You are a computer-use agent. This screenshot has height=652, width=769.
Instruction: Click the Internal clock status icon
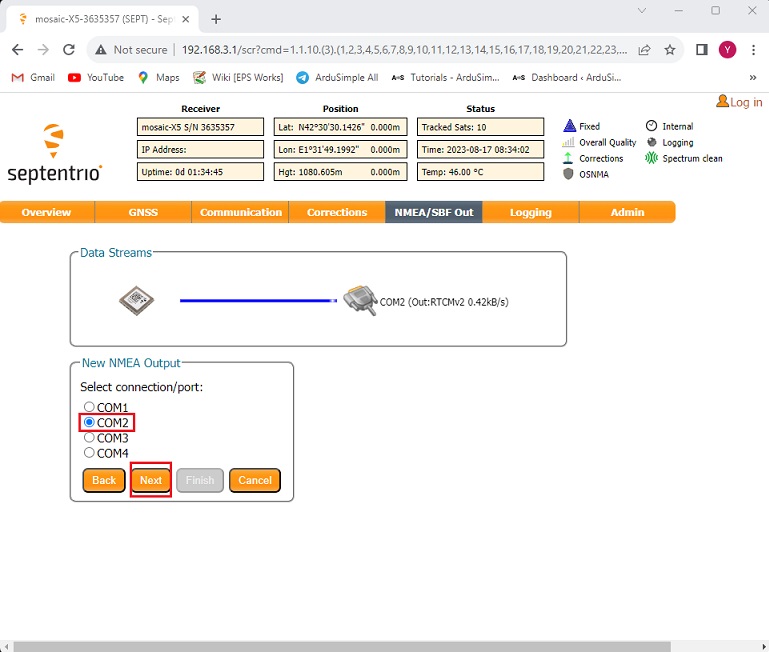[652, 126]
